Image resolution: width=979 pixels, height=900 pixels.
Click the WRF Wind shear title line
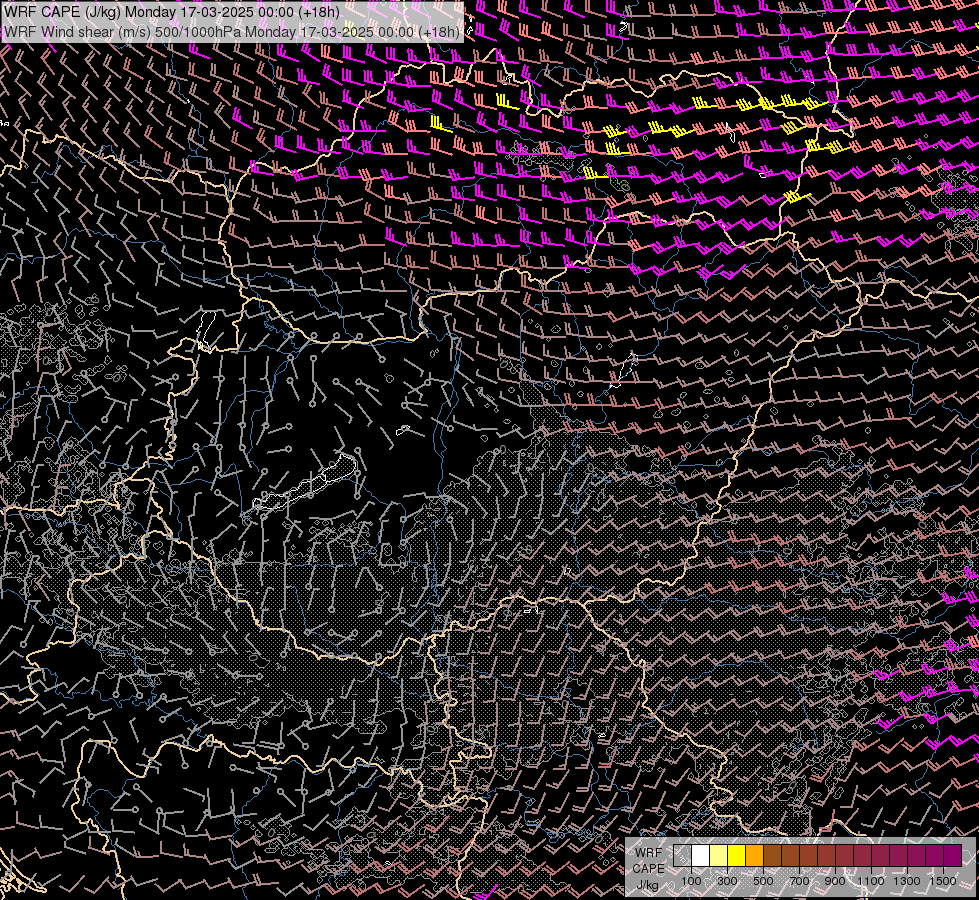click(x=232, y=32)
